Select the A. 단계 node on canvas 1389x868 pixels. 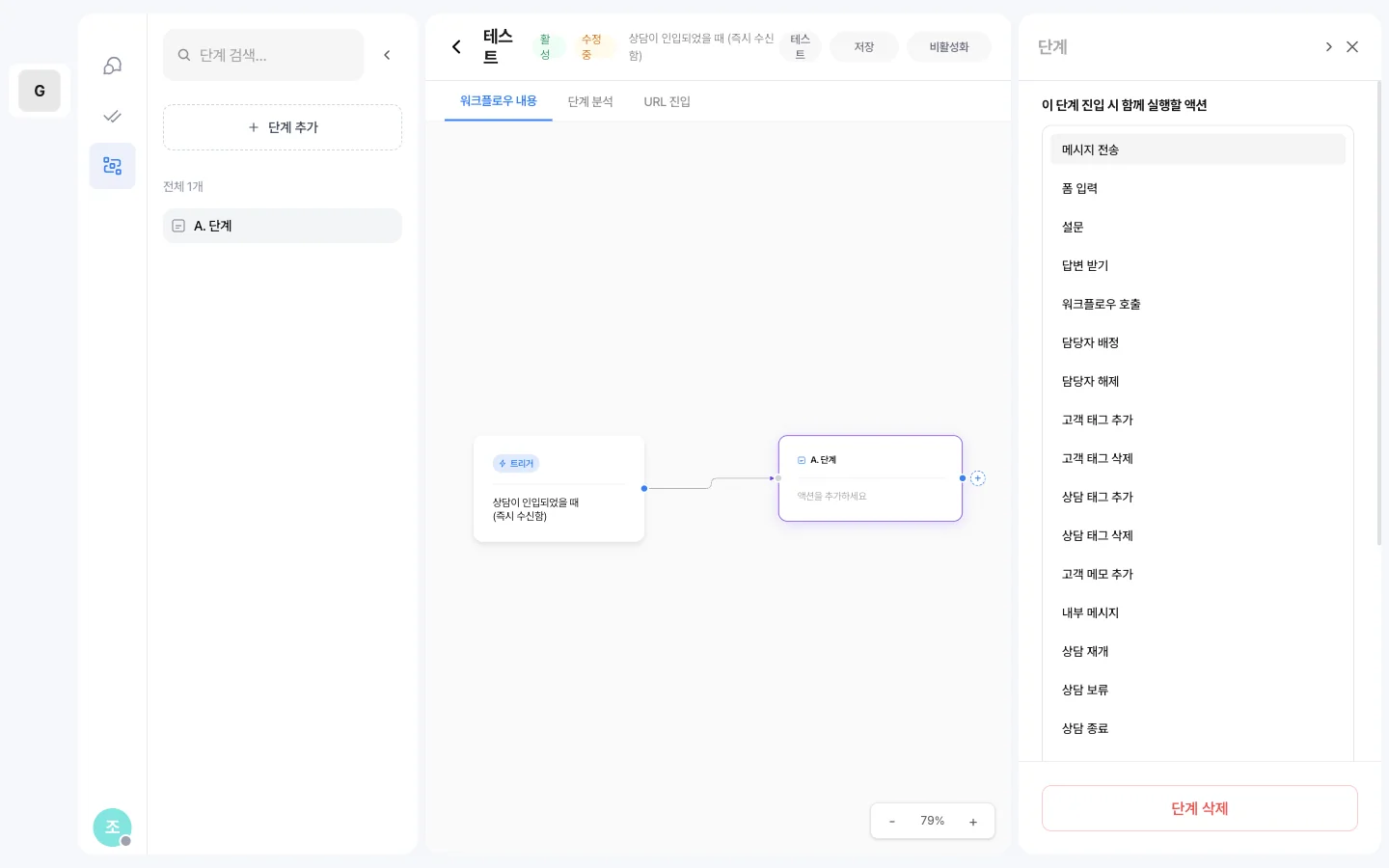pos(870,478)
